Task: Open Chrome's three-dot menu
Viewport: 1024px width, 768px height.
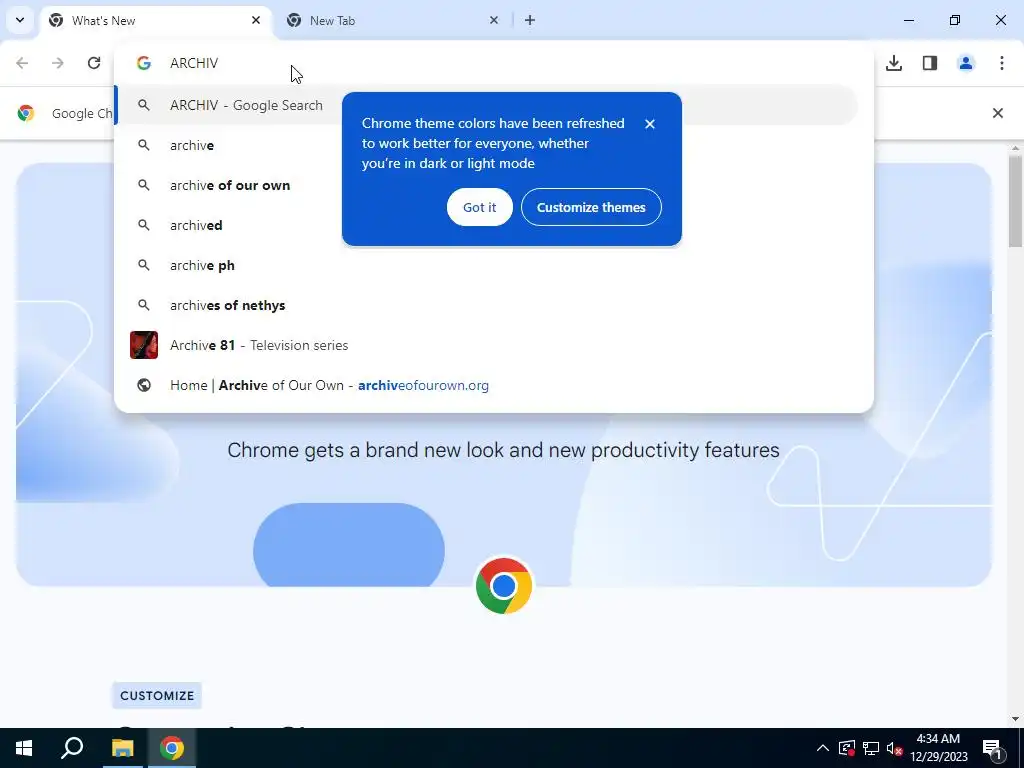Action: click(1002, 63)
